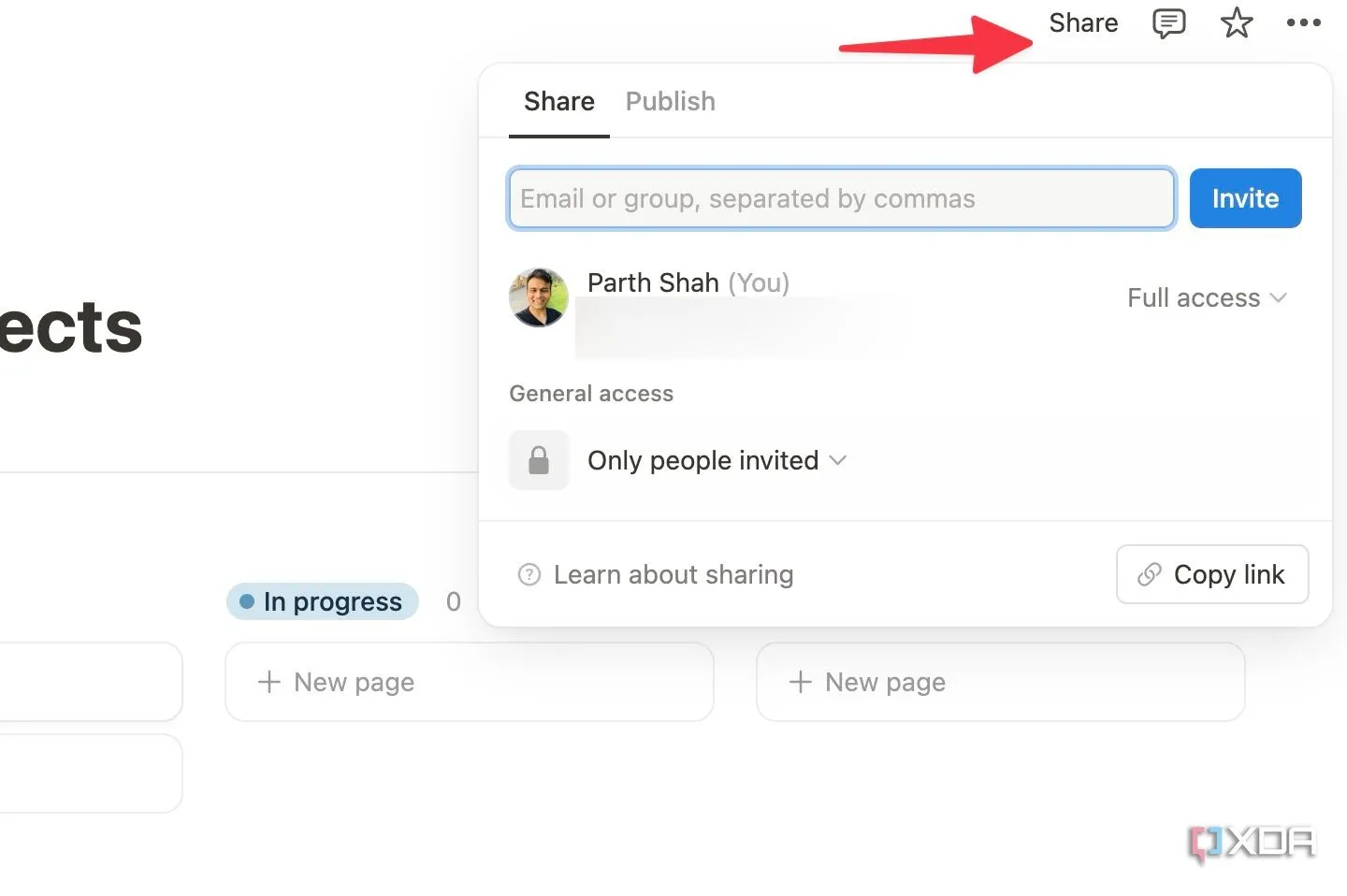Focus the Email or group input field
This screenshot has width=1347, height=896.
point(842,198)
